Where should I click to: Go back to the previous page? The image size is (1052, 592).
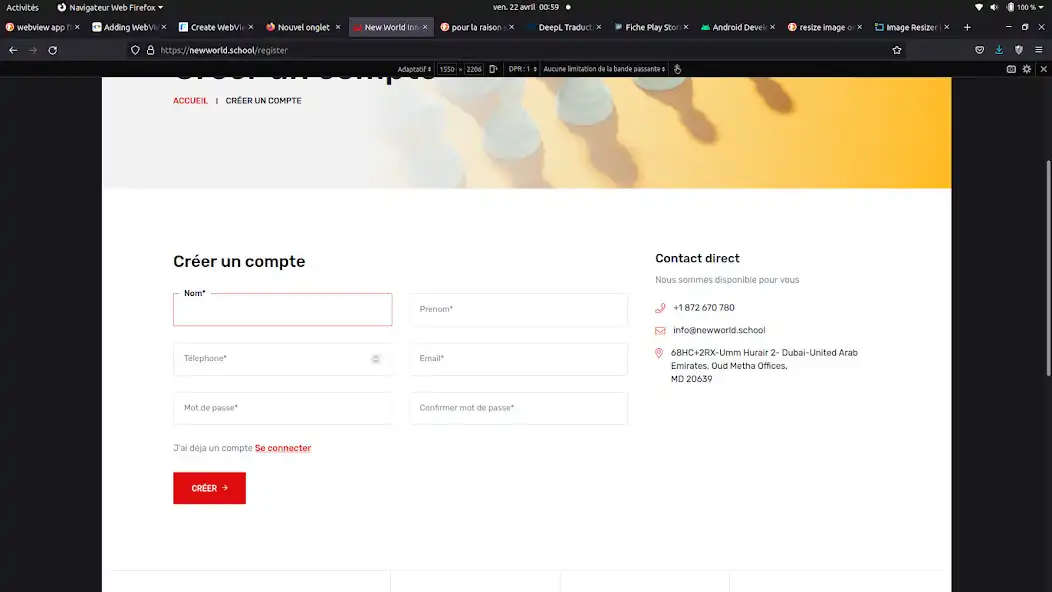pos(13,50)
